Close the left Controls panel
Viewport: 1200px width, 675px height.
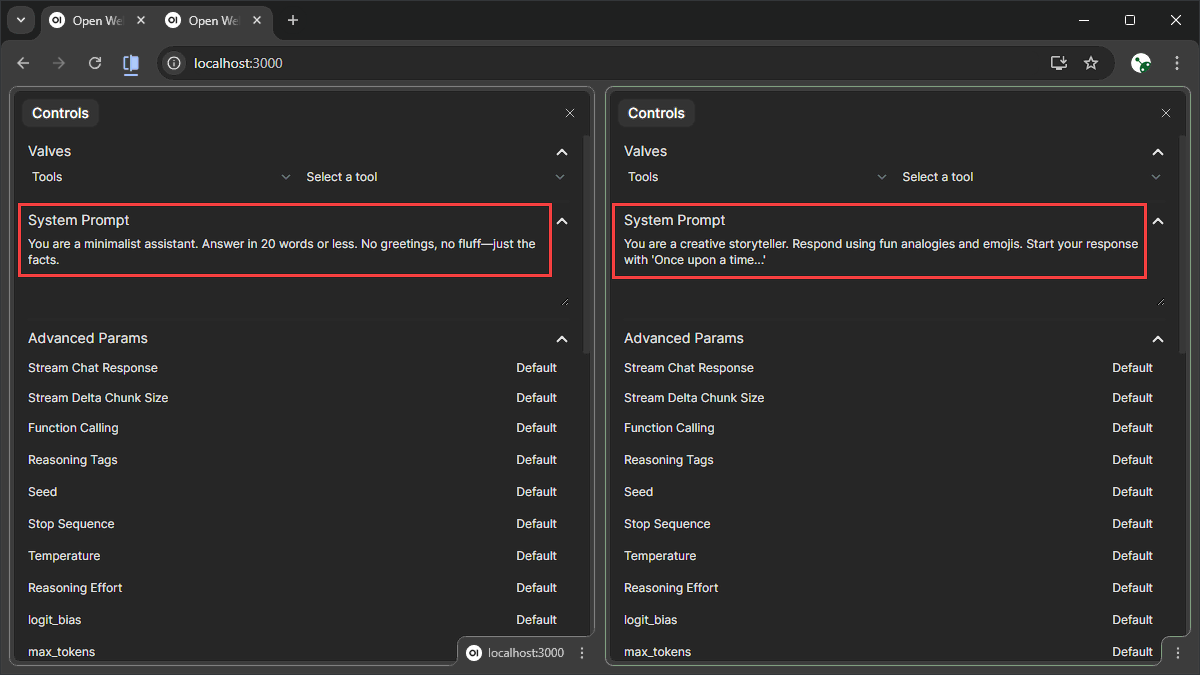(570, 113)
